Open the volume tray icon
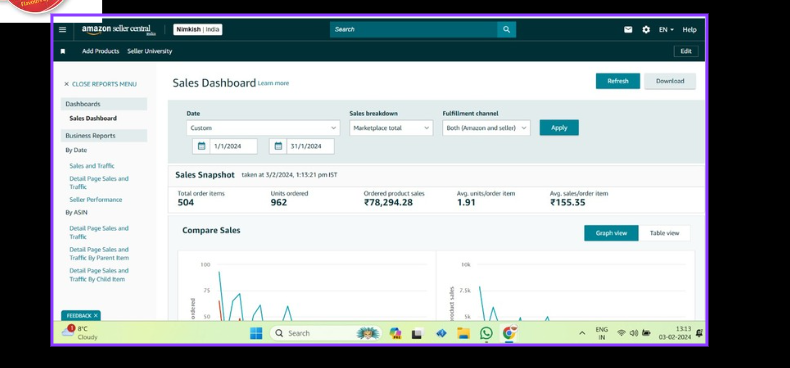The height and width of the screenshot is (368, 790). 634,333
